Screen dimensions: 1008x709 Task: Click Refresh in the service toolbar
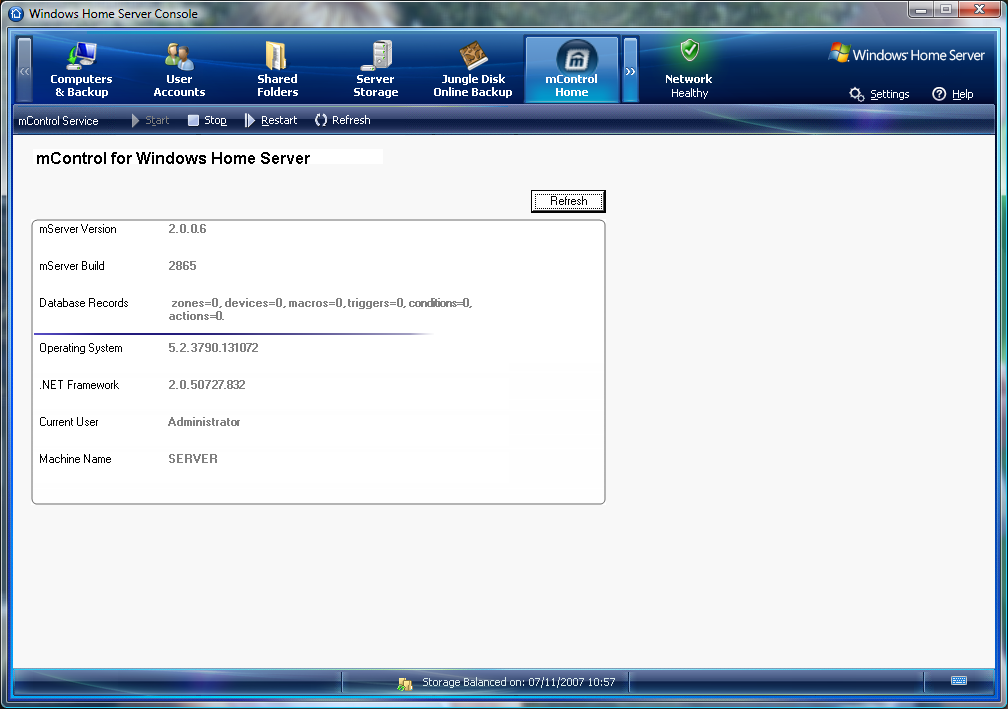(x=343, y=120)
